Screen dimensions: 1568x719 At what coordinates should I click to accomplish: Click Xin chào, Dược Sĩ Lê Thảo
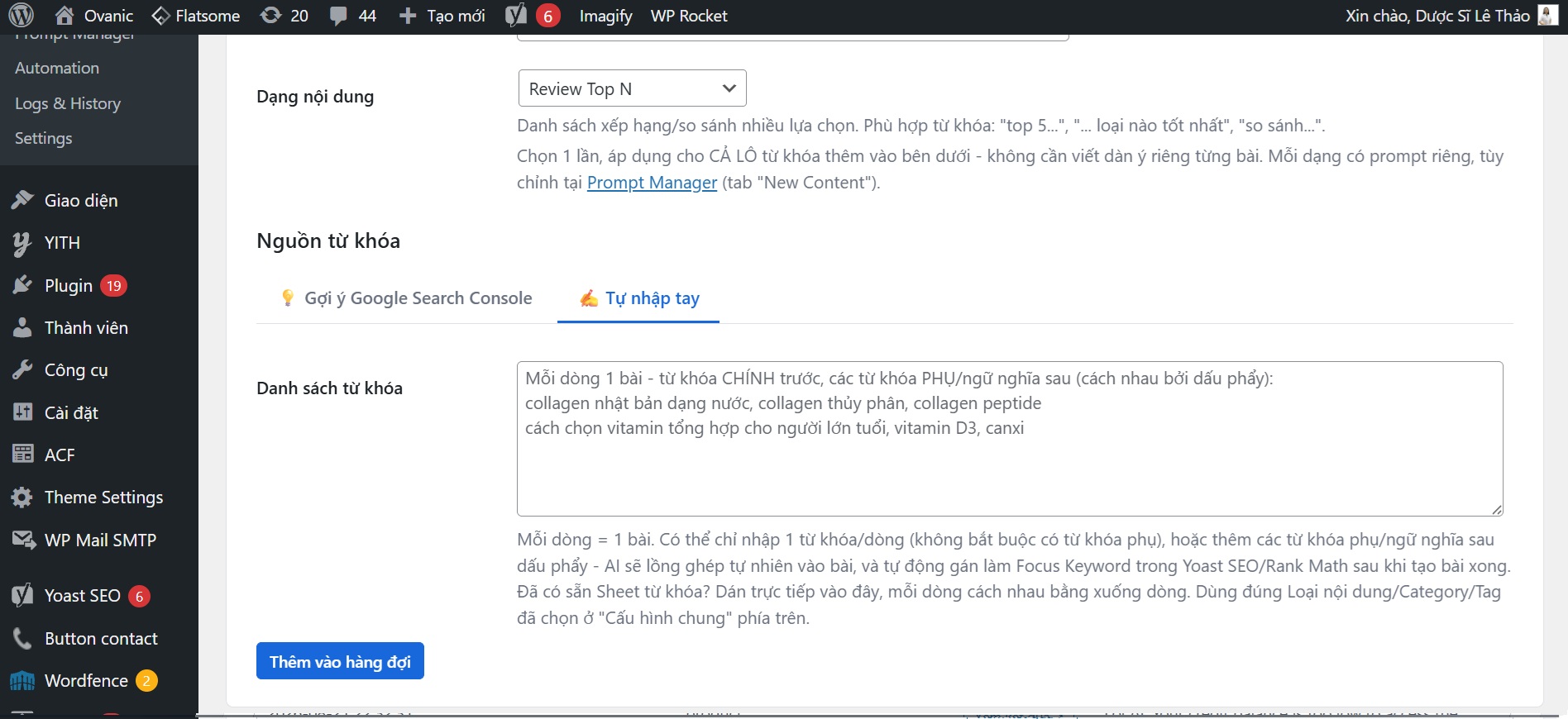point(1437,16)
